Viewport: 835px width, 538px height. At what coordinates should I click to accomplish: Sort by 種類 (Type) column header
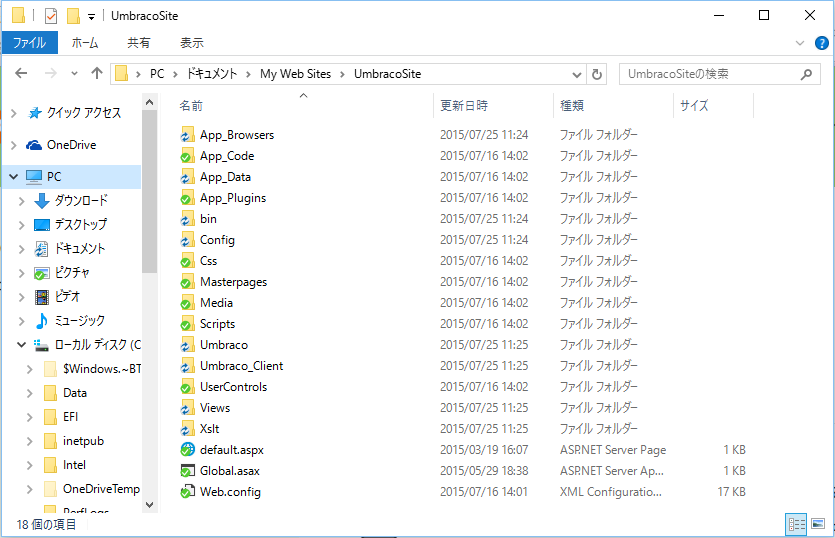tap(613, 105)
